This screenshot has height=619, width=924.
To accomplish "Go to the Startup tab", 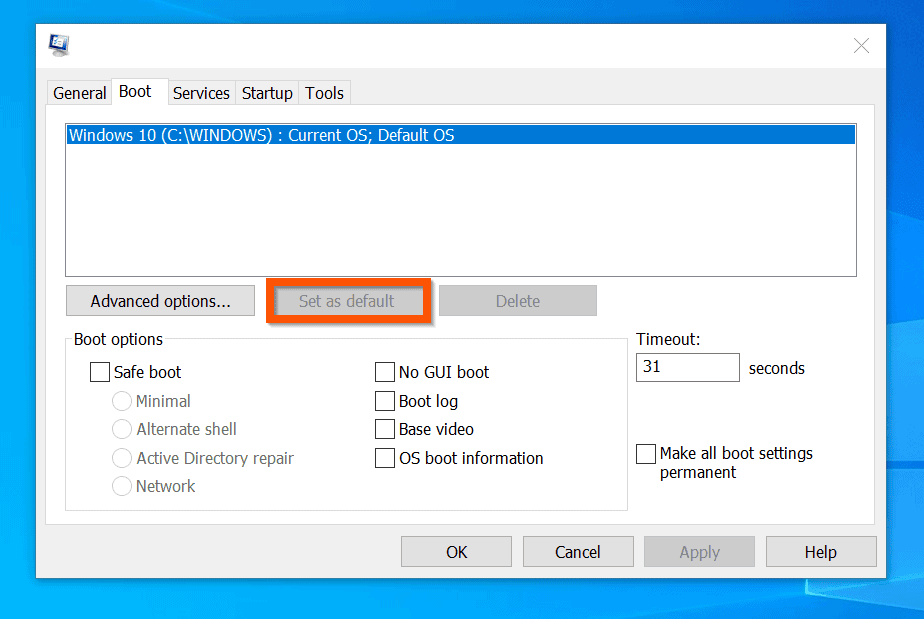I will tap(267, 93).
